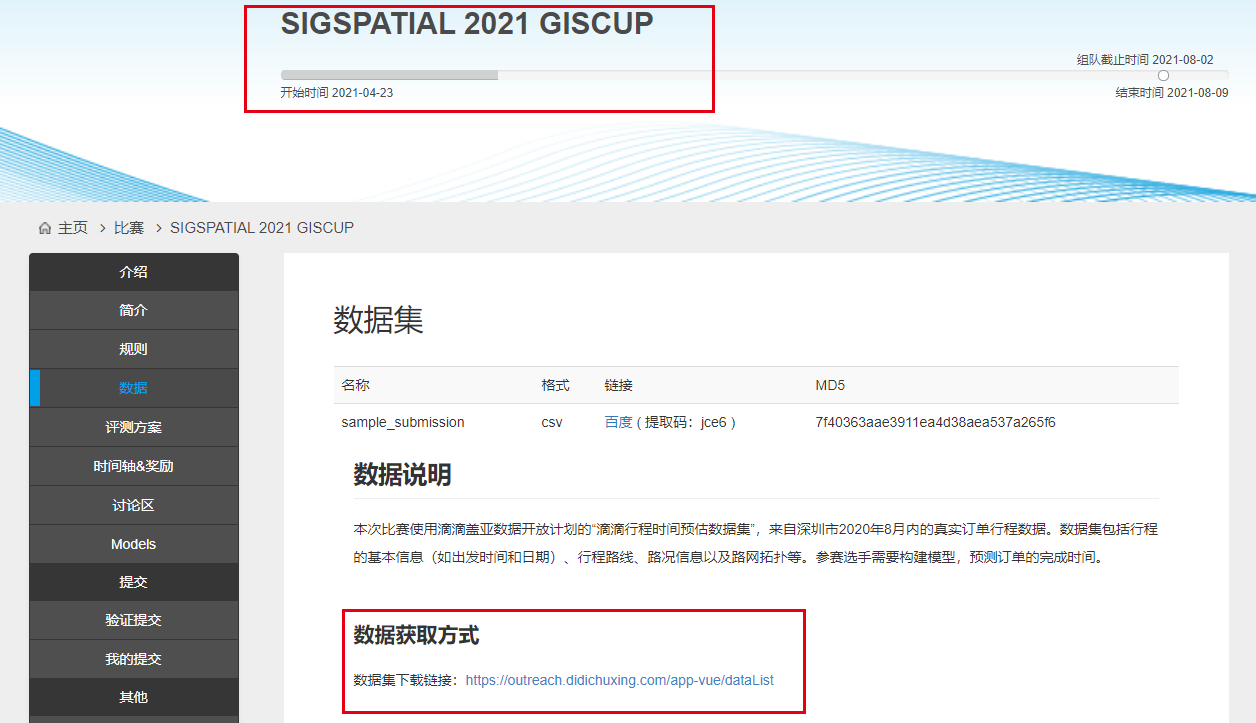Screen dimensions: 1256x723
Task: Select the Models sidebar item
Action: [134, 544]
